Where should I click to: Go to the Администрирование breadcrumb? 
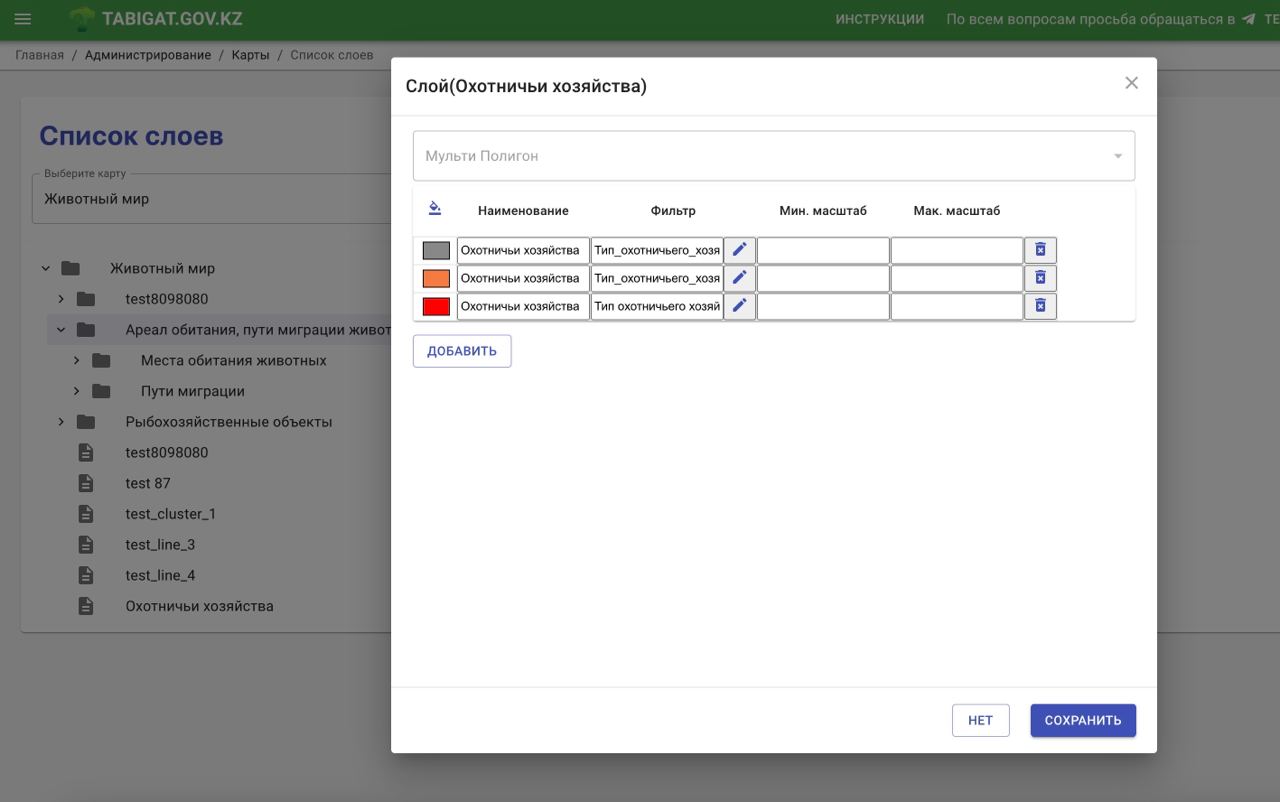pyautogui.click(x=148, y=55)
